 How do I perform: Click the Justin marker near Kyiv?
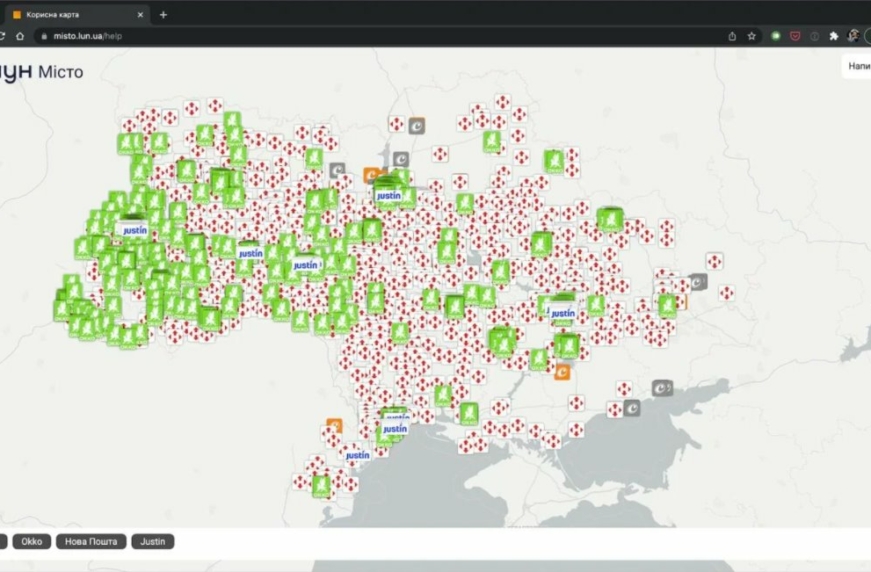(x=388, y=196)
